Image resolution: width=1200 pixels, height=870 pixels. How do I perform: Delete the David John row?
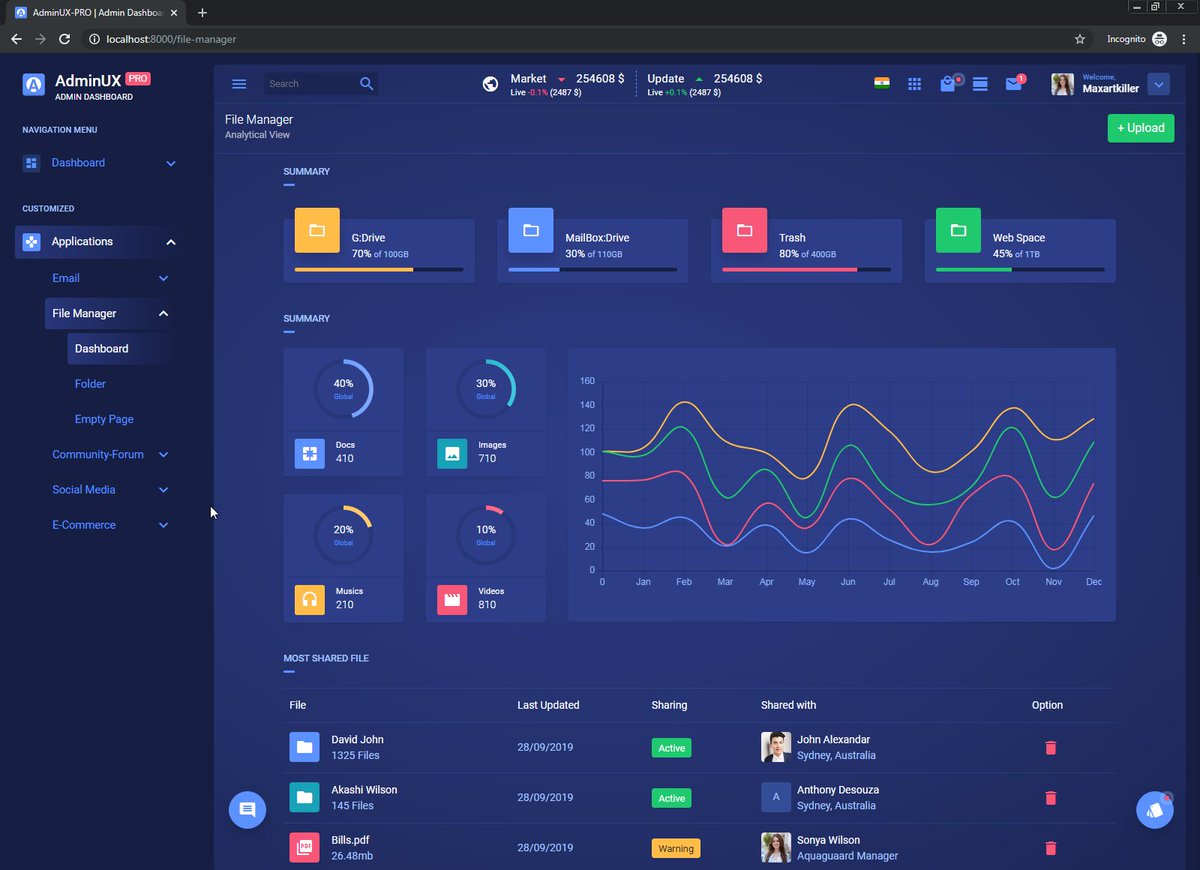[x=1050, y=747]
